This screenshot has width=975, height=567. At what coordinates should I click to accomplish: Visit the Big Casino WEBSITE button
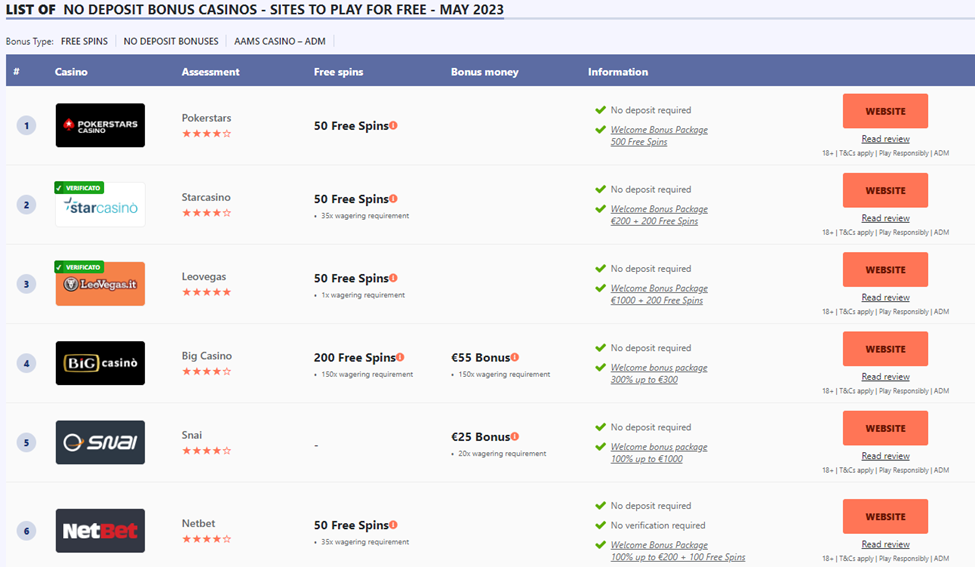click(x=885, y=349)
